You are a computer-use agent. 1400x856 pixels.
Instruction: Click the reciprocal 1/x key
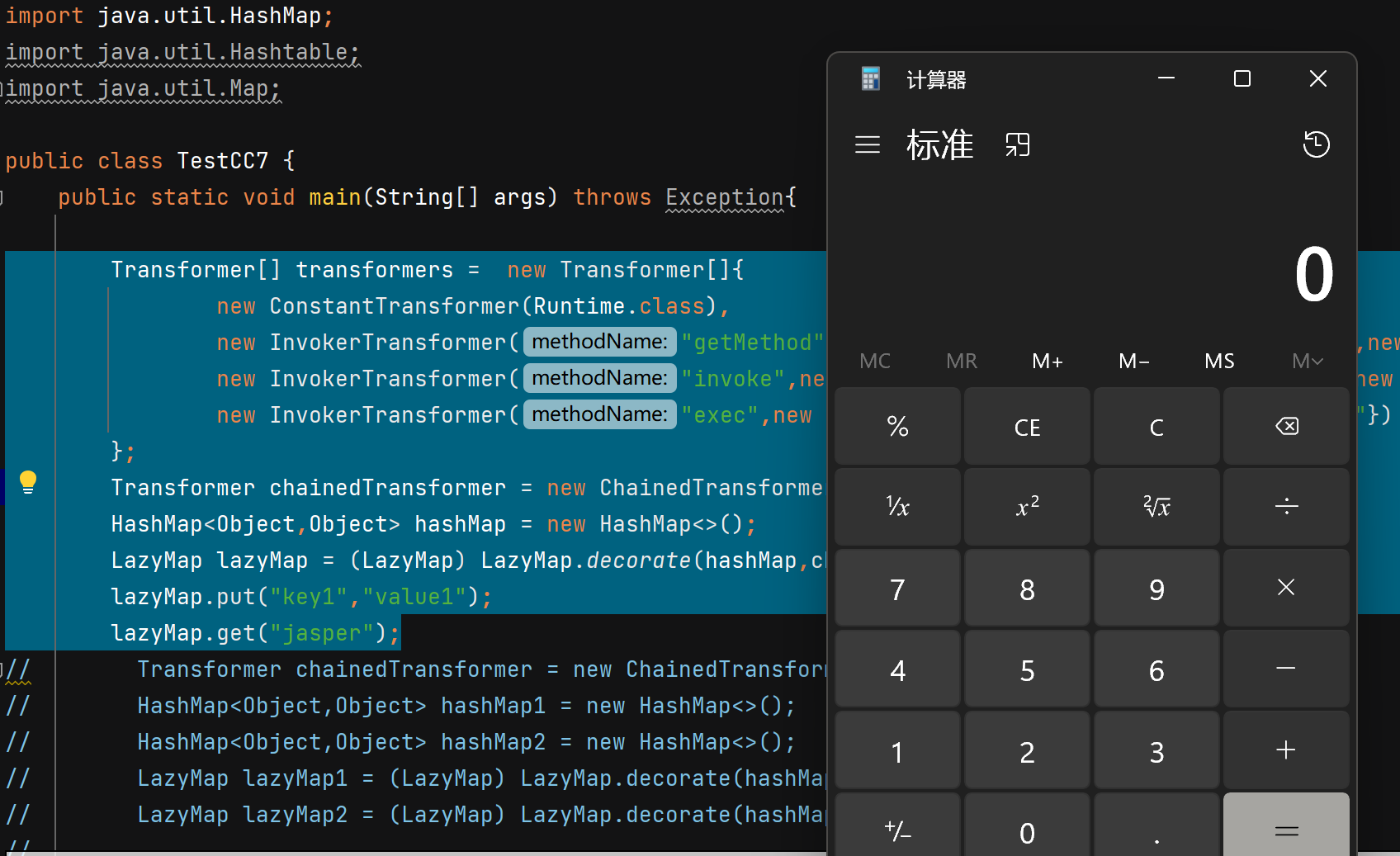coord(897,507)
